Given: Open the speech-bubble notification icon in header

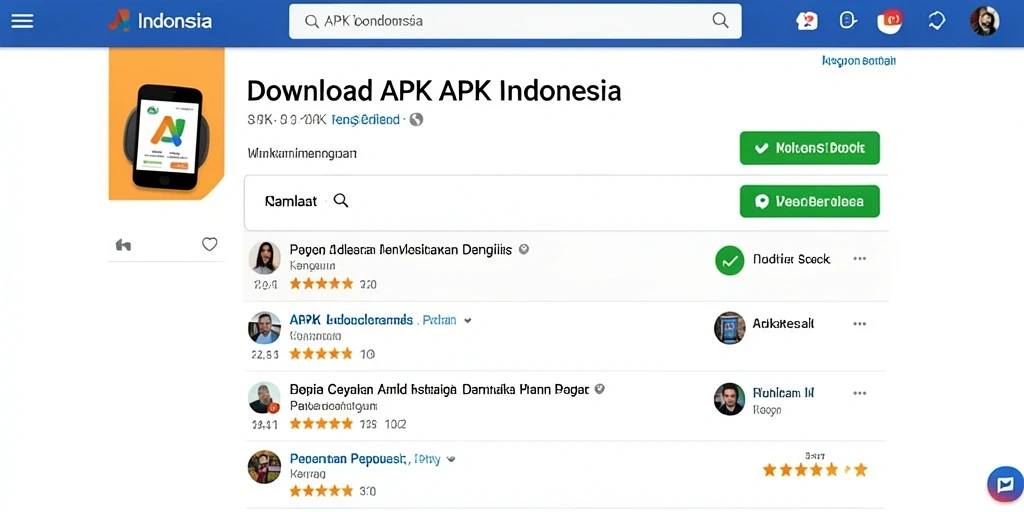Looking at the screenshot, I should [807, 21].
